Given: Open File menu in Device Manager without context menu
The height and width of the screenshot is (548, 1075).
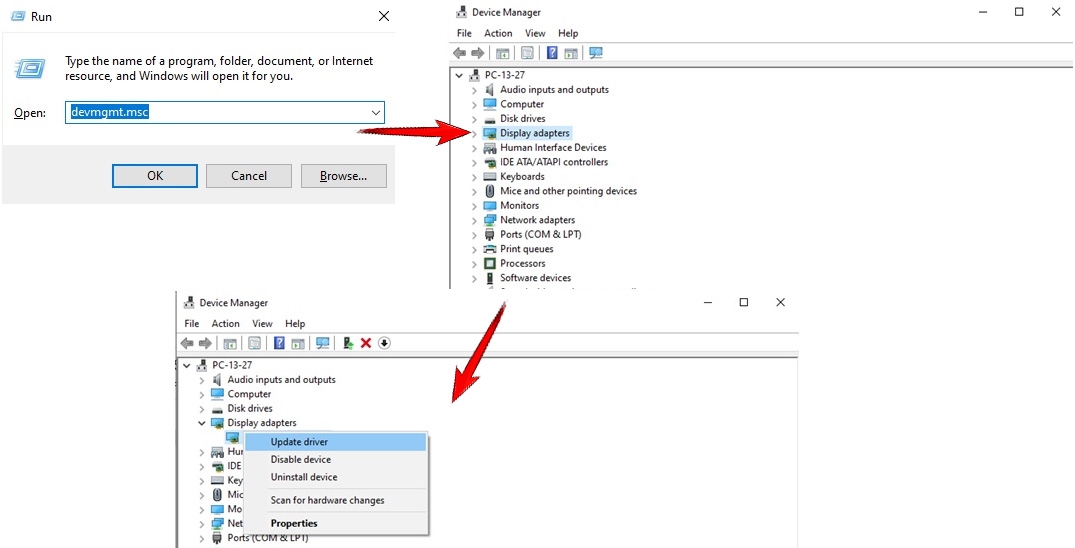Looking at the screenshot, I should click(464, 33).
